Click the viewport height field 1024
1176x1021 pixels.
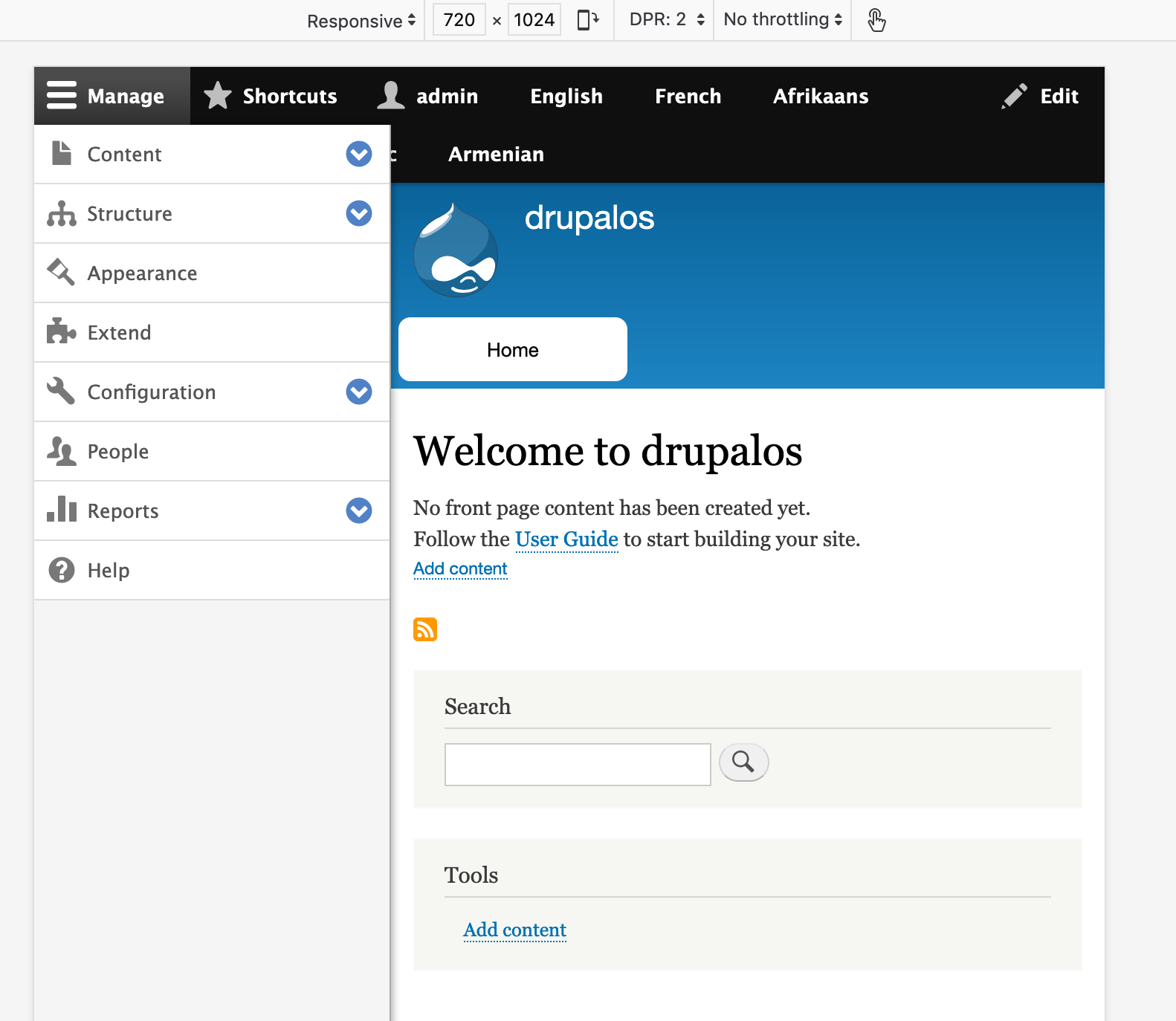(x=534, y=20)
